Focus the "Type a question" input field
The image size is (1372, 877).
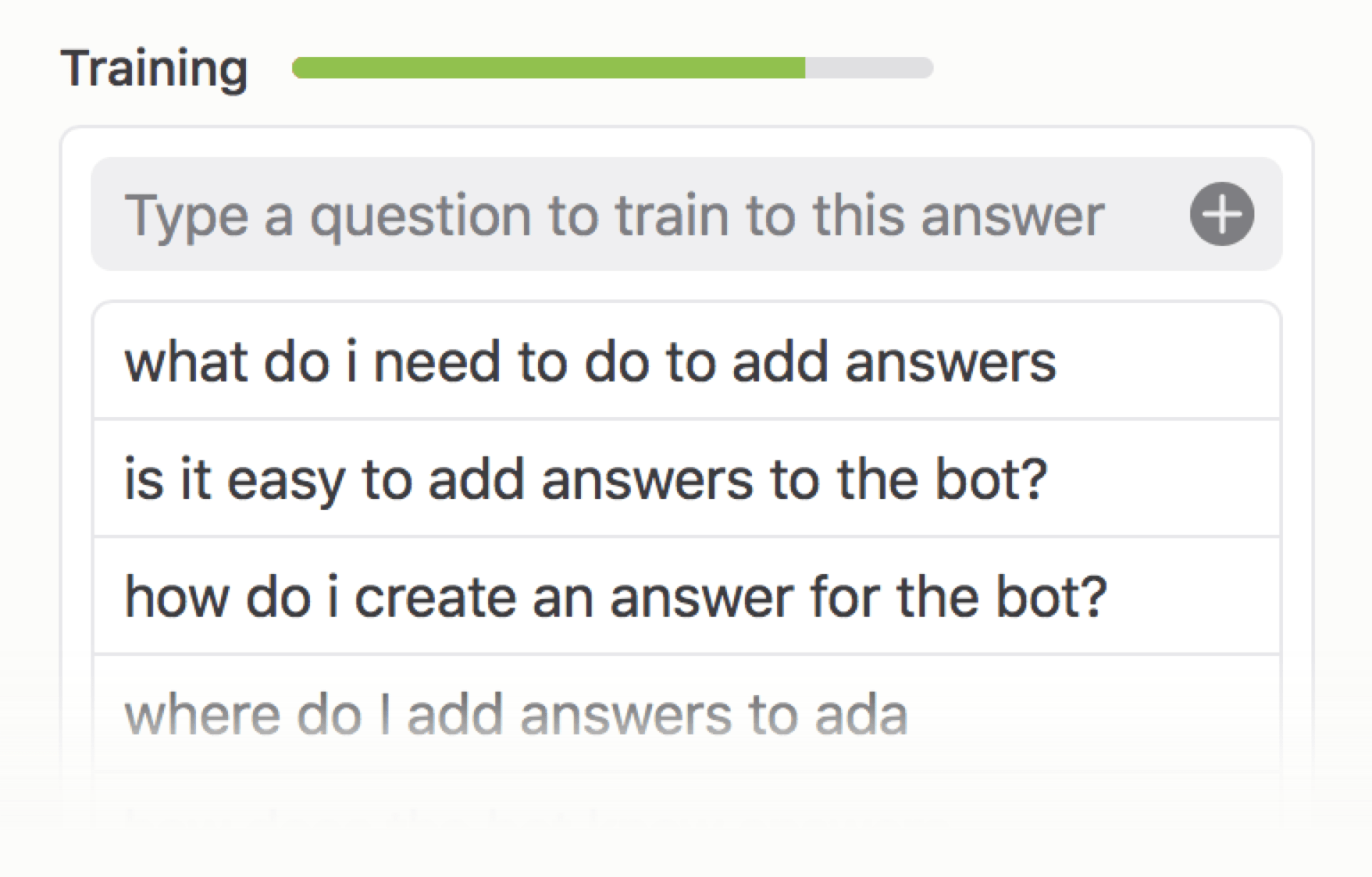tap(613, 215)
